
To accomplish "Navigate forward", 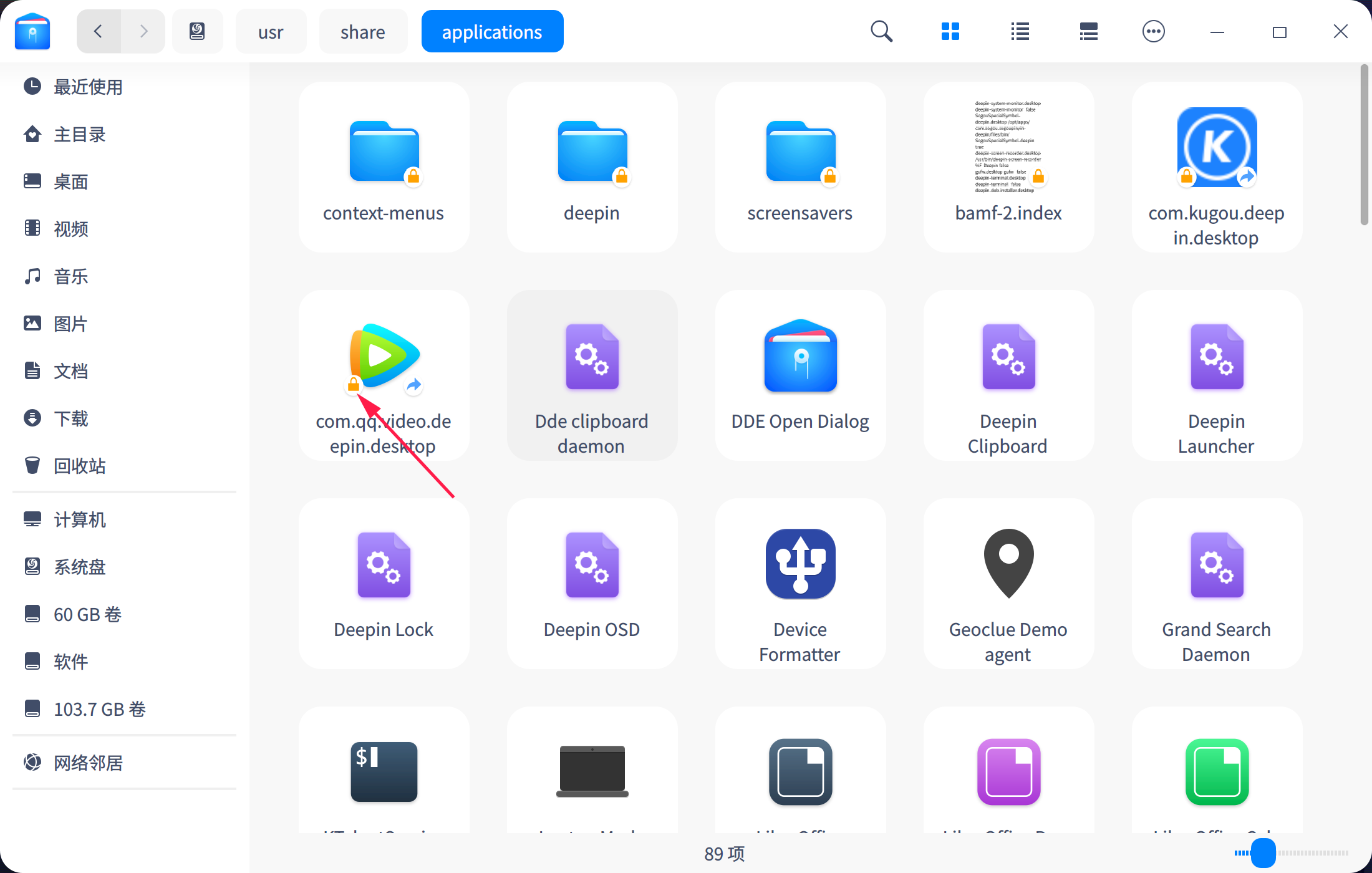I will pyautogui.click(x=143, y=31).
